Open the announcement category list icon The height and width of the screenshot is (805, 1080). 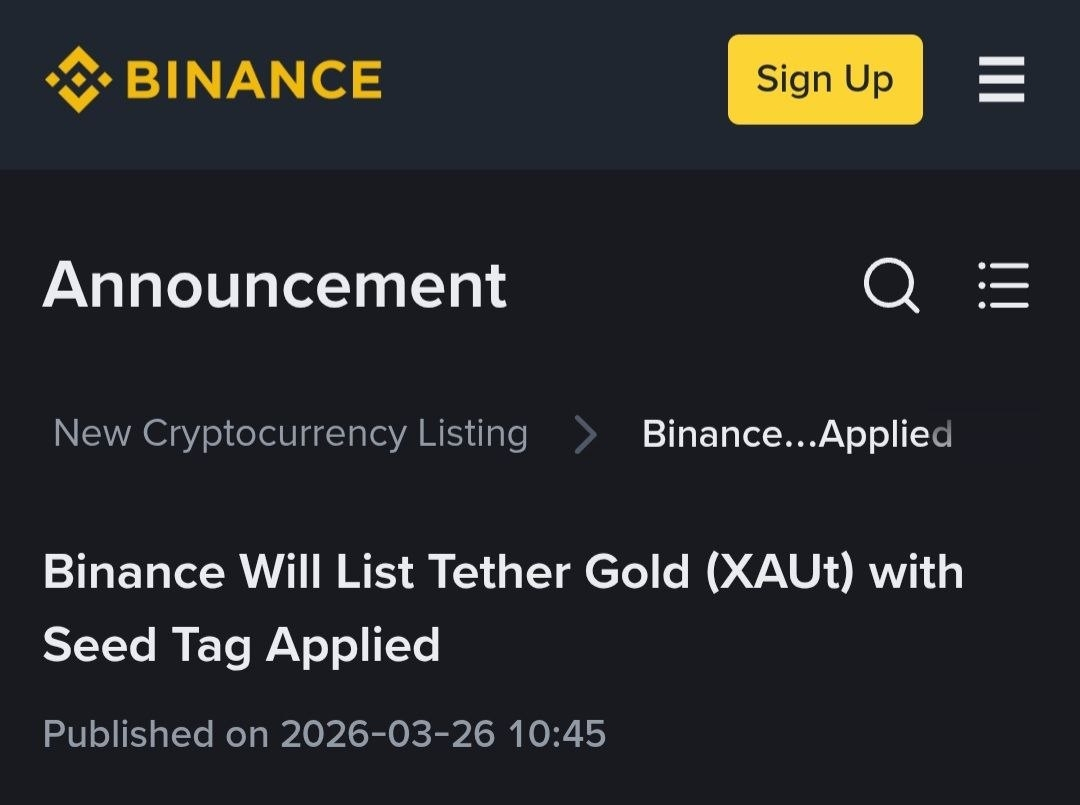point(1003,287)
